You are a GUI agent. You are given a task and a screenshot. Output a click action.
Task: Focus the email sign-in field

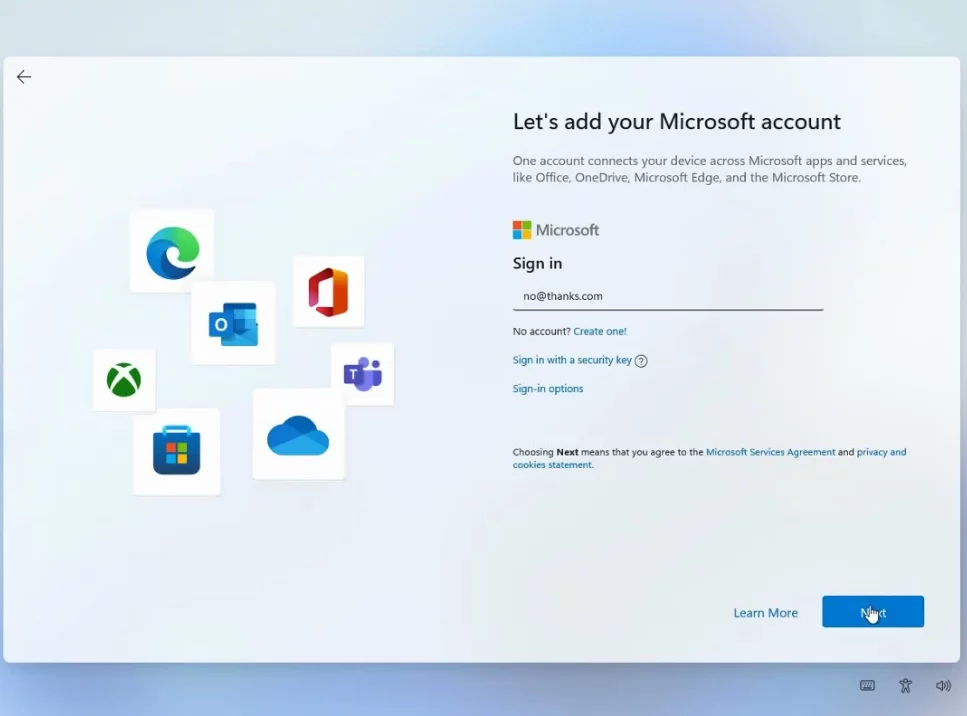668,296
